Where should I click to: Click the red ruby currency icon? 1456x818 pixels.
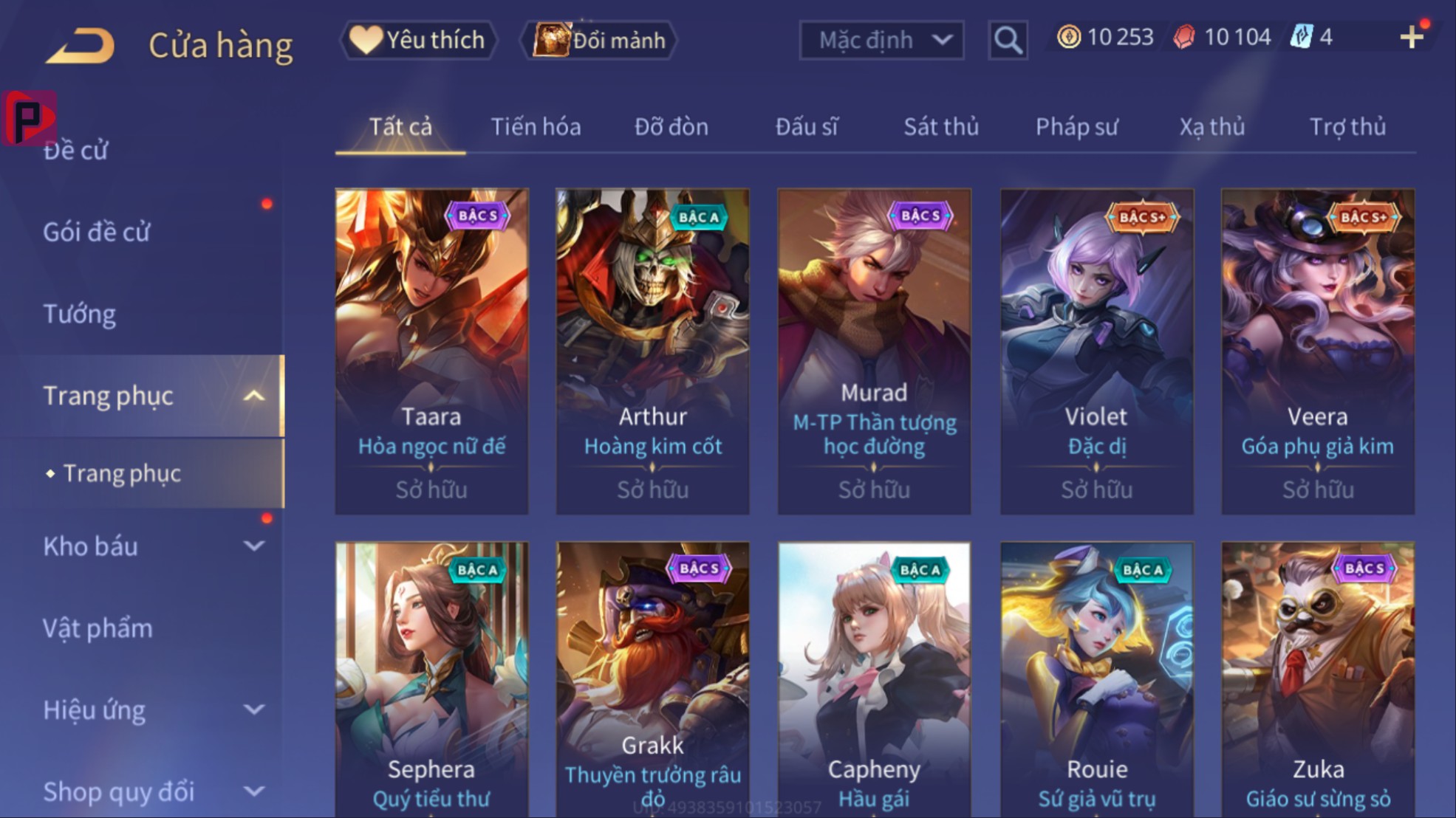coord(1184,37)
